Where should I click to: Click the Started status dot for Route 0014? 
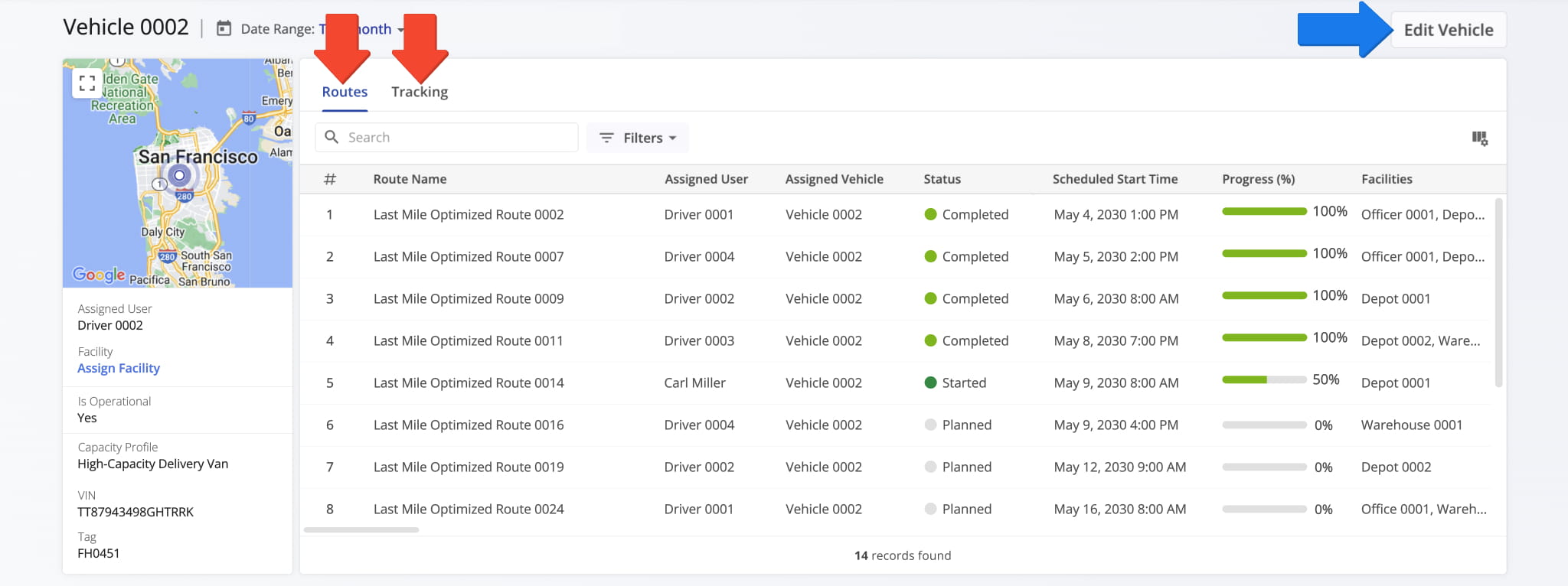tap(930, 383)
